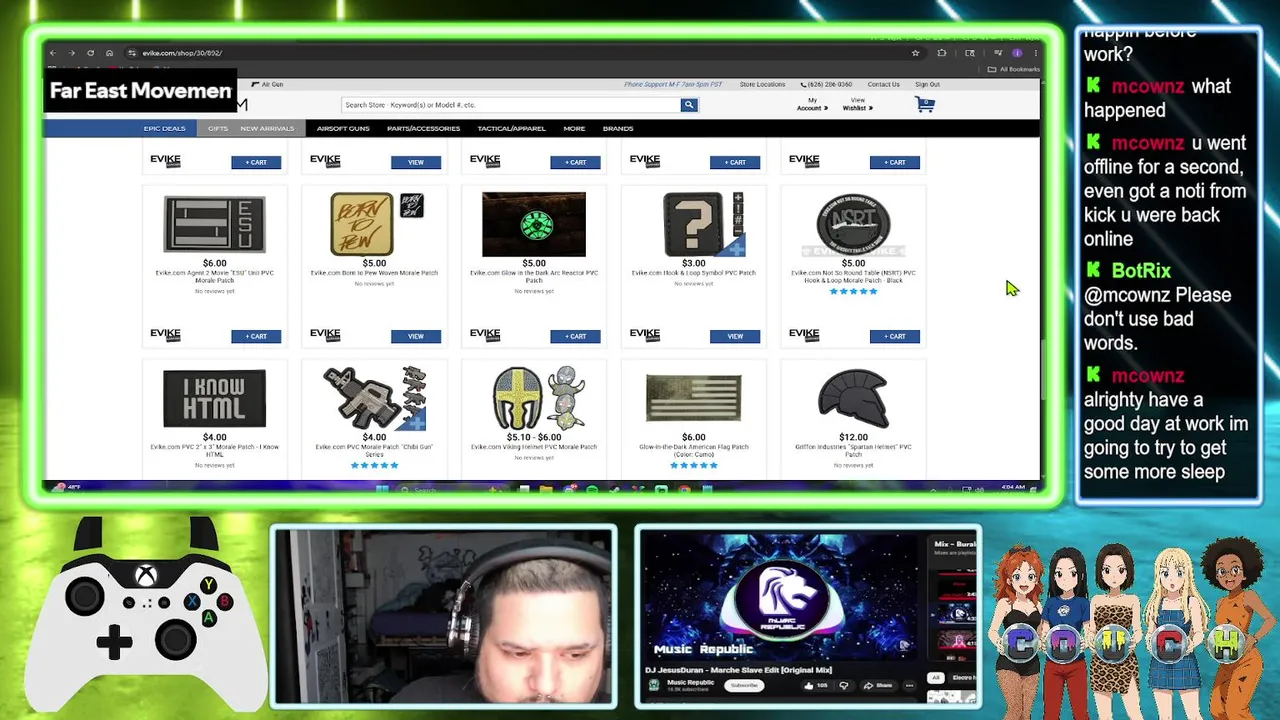Click the blue search magnifier button

click(688, 105)
